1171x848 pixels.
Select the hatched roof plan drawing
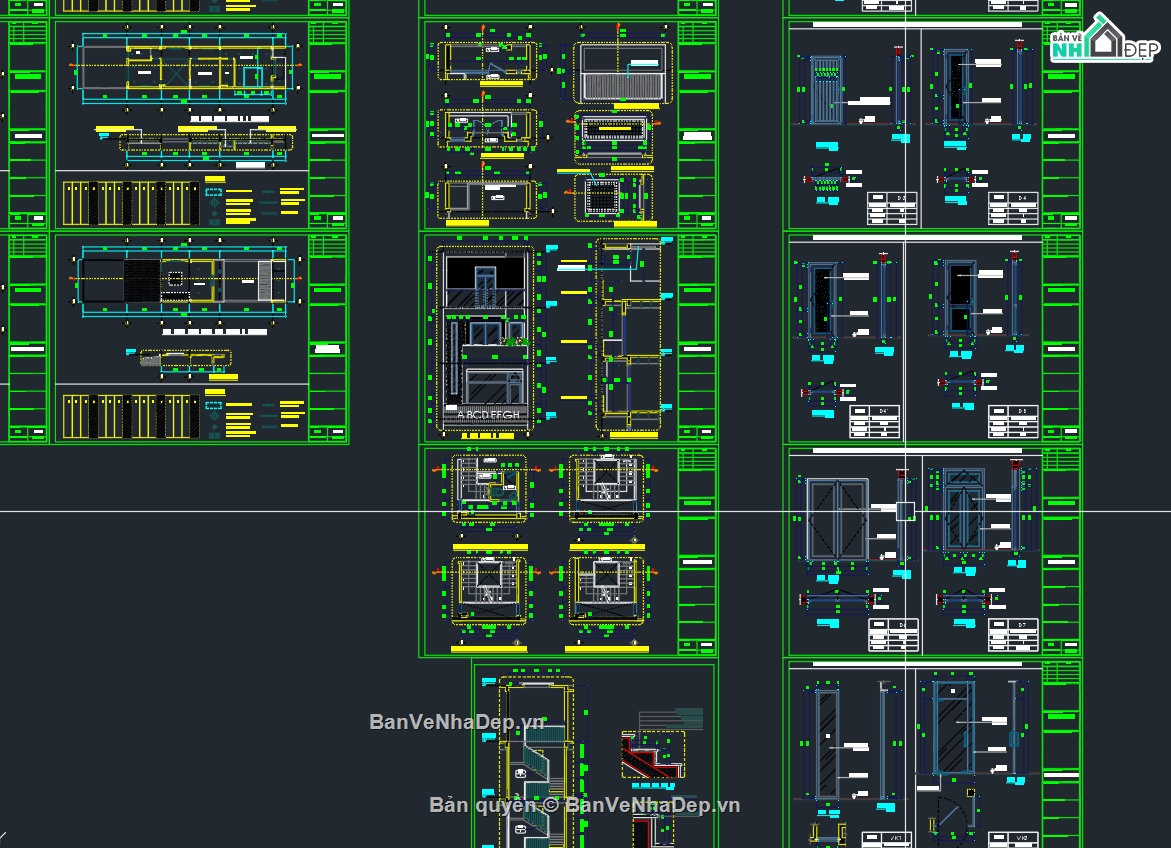pyautogui.click(x=622, y=73)
